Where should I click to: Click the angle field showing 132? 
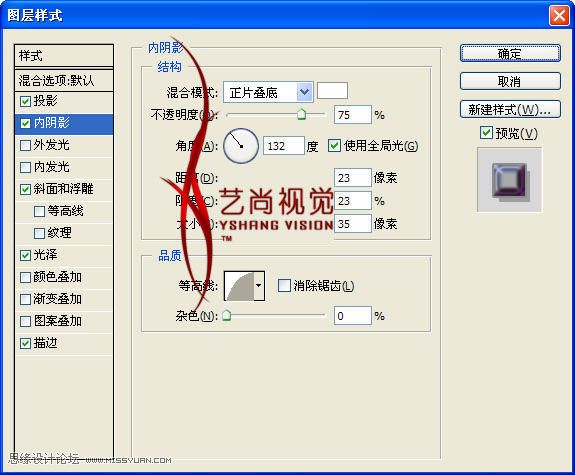pyautogui.click(x=283, y=146)
